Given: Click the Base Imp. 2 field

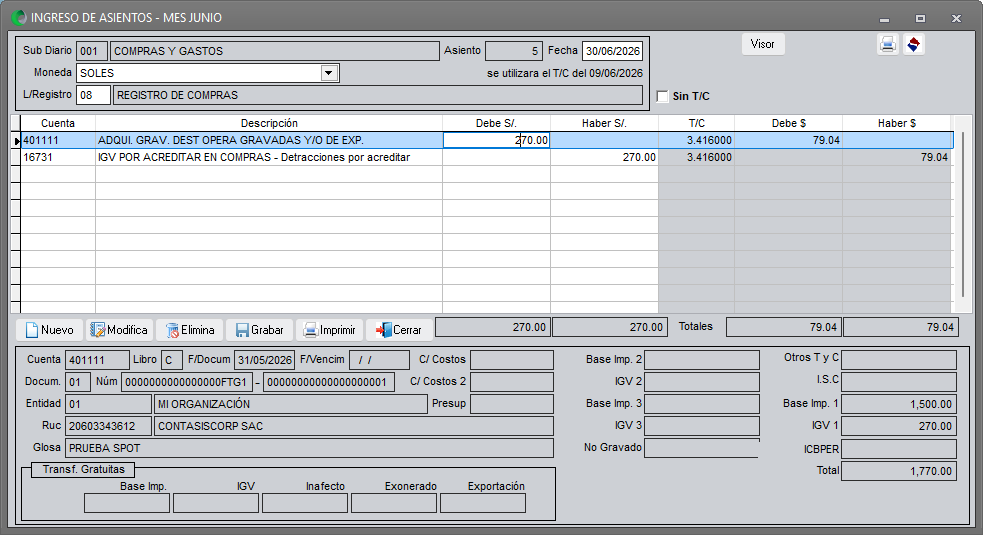Looking at the screenshot, I should [702, 360].
